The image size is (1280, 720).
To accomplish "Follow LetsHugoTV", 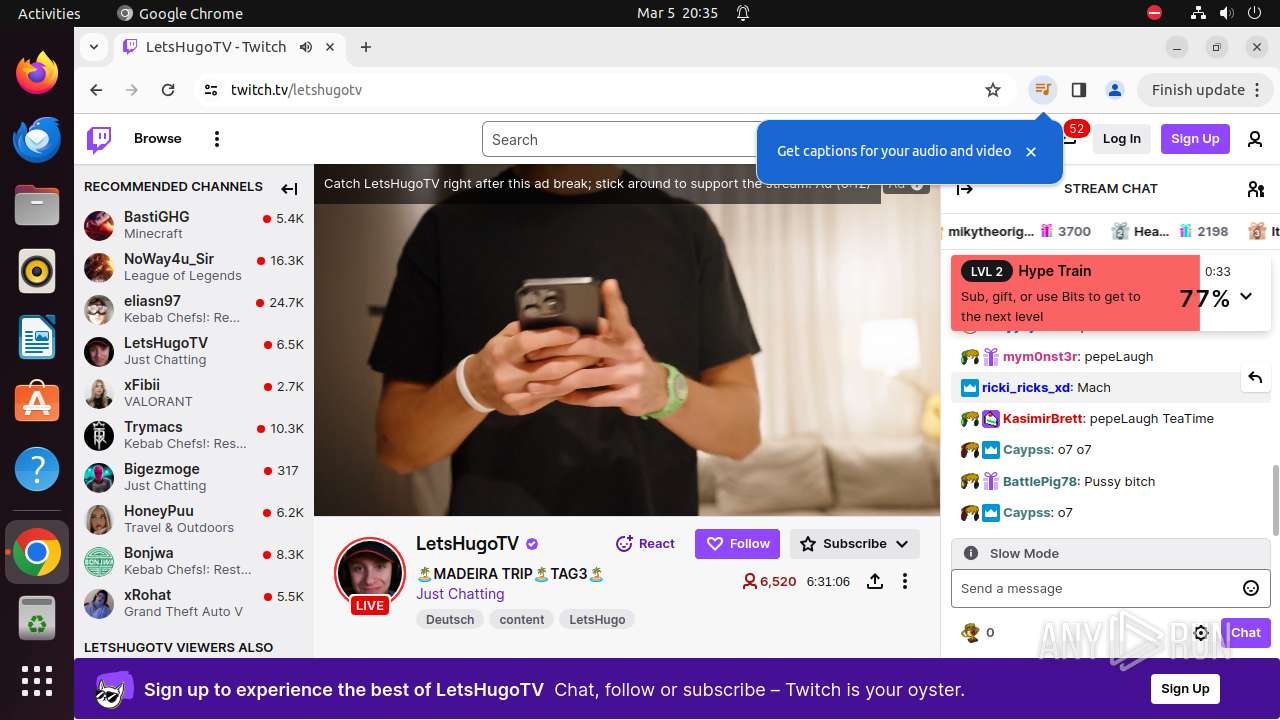I will 738,544.
